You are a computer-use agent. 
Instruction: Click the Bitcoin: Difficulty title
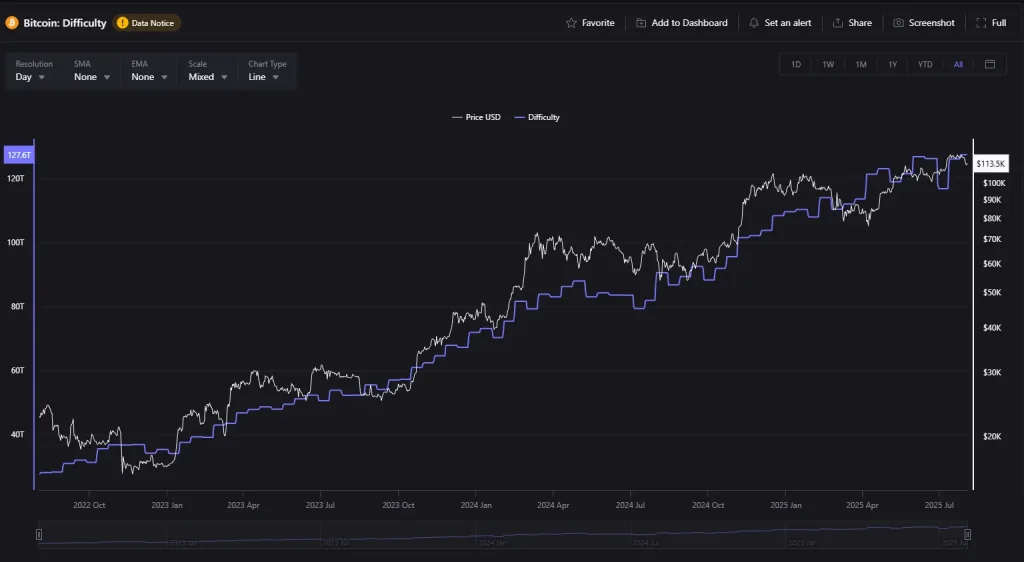[65, 23]
